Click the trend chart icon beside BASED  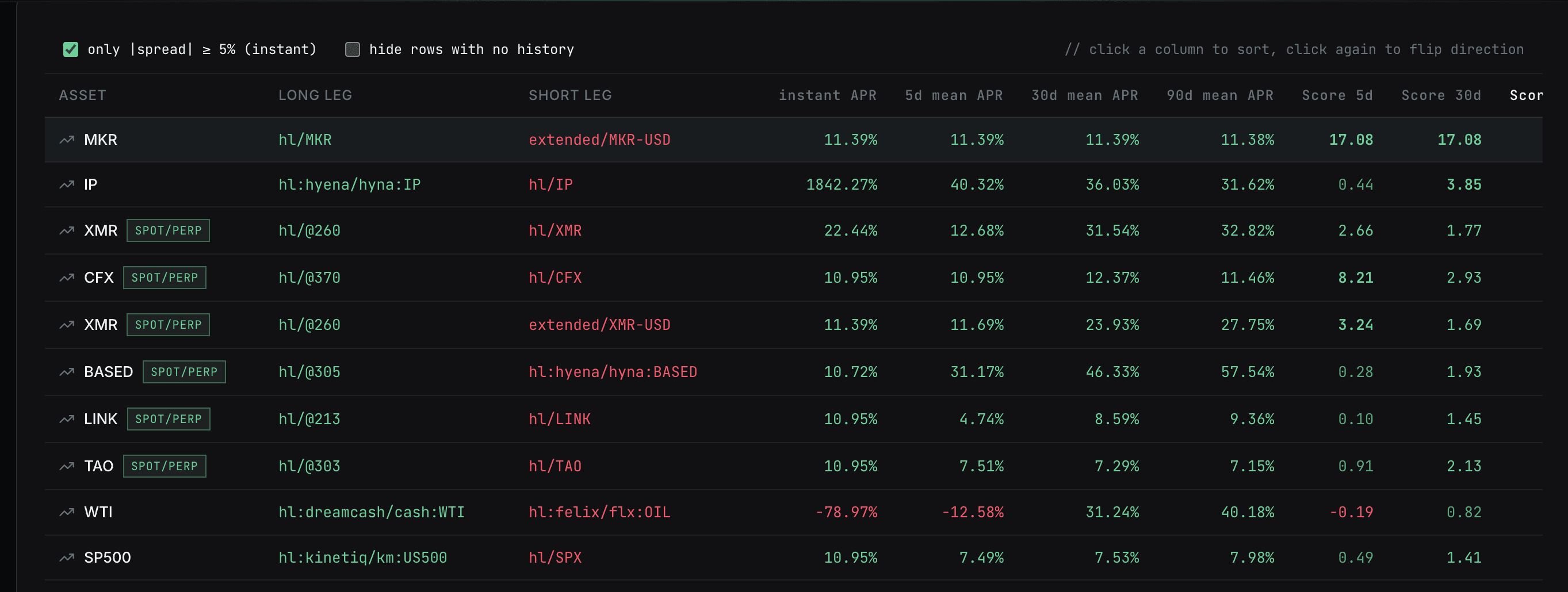tap(66, 372)
